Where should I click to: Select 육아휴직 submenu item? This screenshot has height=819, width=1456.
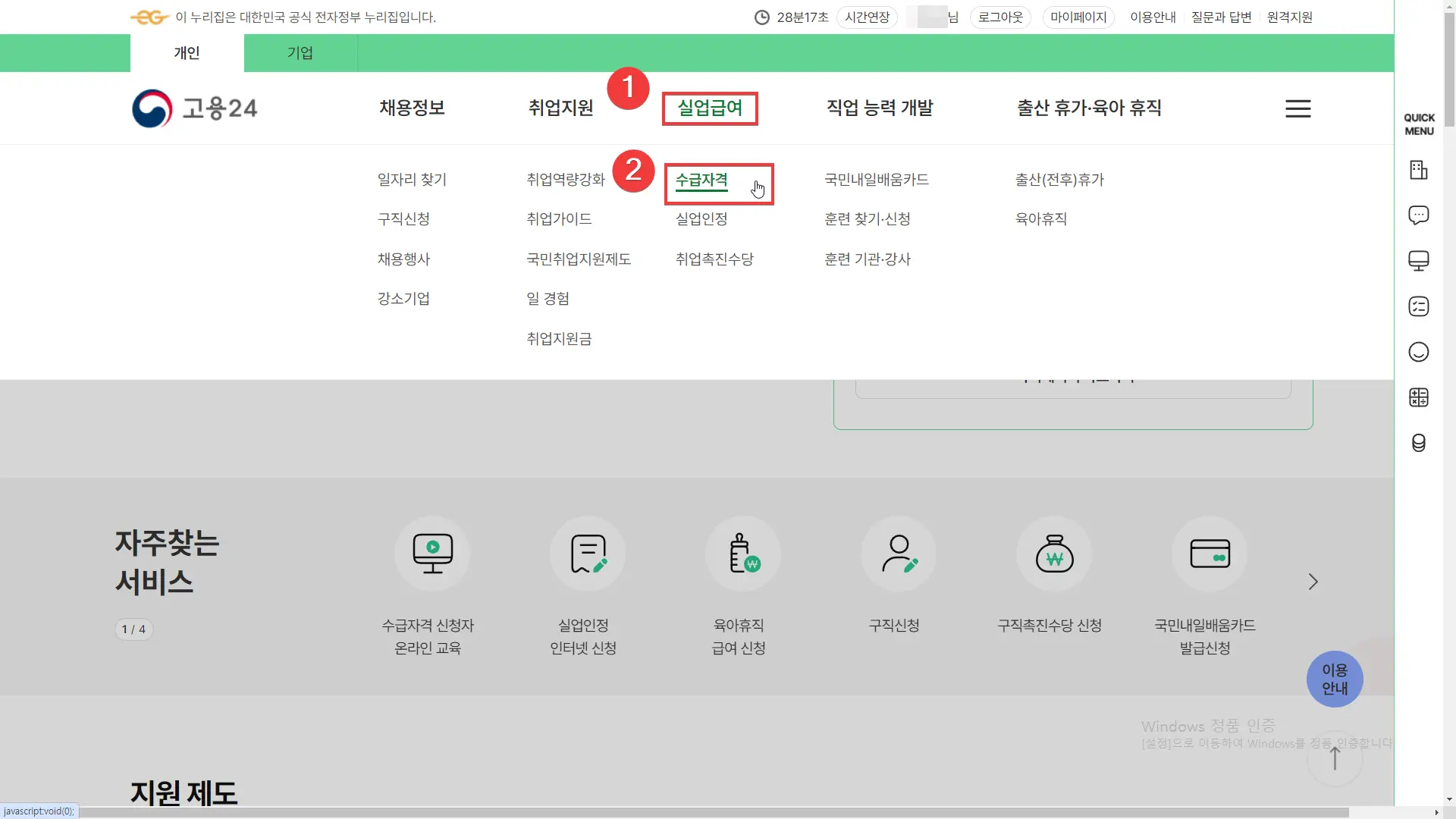click(1041, 219)
